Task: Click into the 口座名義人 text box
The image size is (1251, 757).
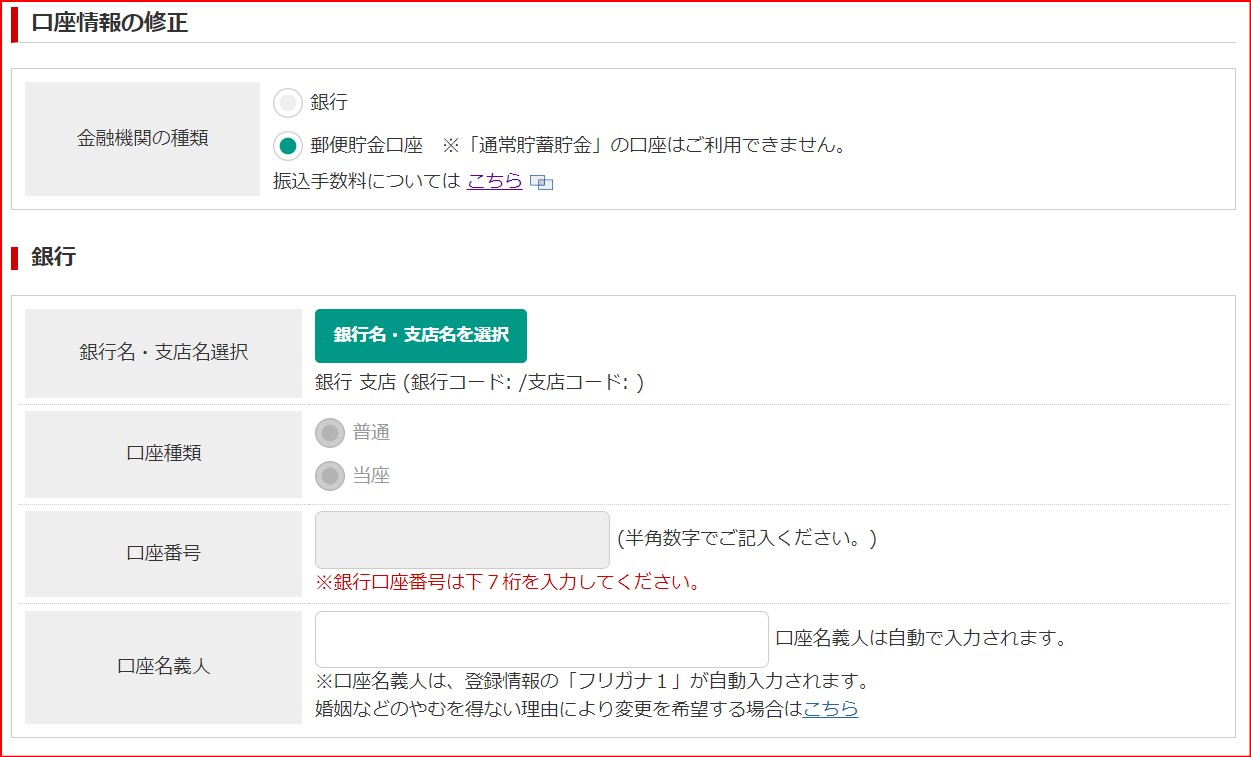Action: coord(541,639)
